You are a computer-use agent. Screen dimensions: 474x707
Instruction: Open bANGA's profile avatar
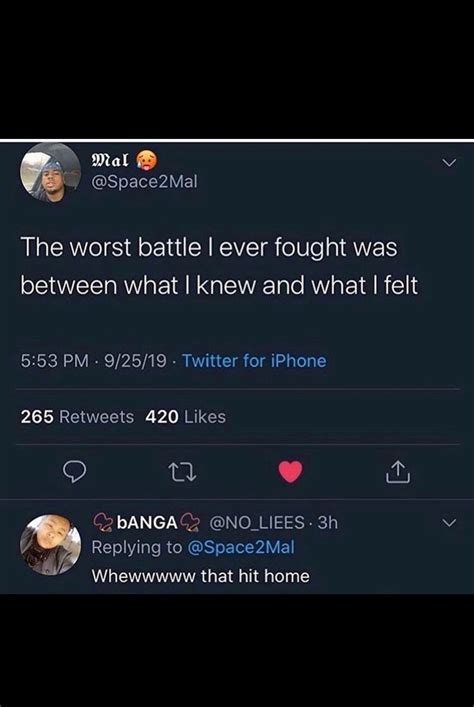pos(51,545)
